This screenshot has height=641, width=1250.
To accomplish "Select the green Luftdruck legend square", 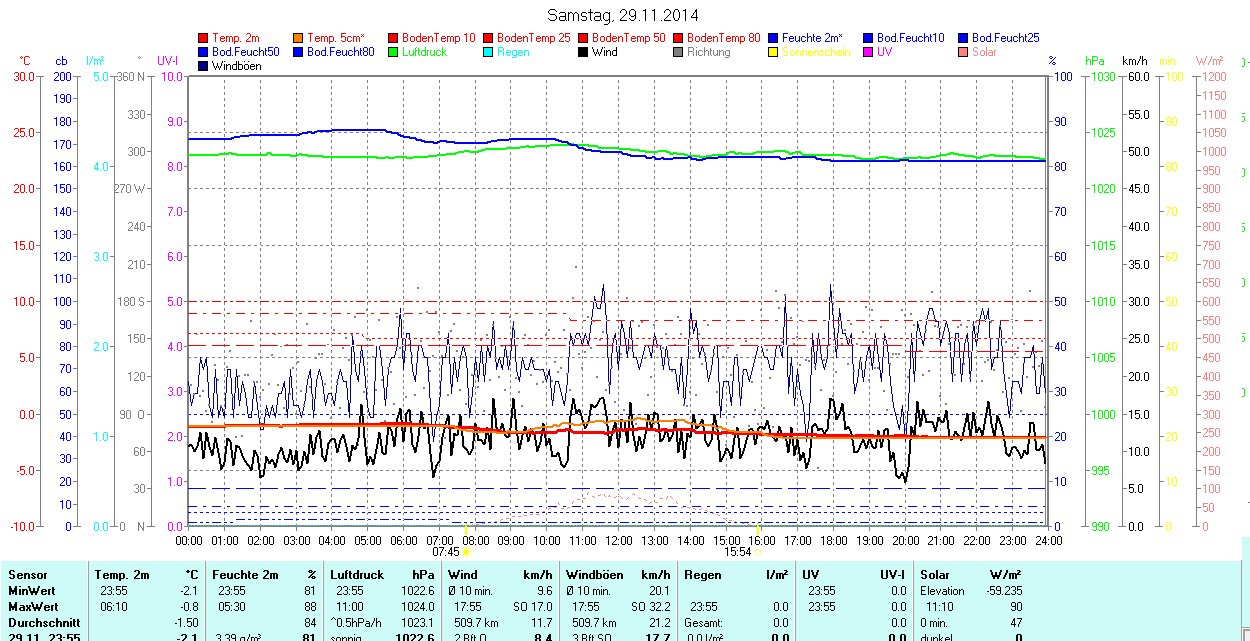I will click(x=393, y=52).
